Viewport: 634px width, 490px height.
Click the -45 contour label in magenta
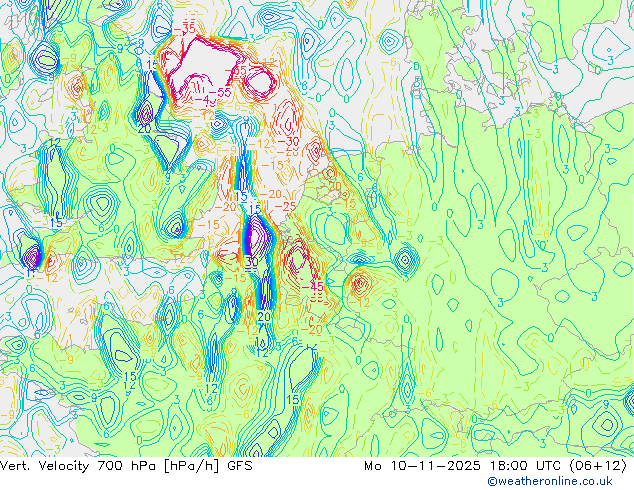pos(313,287)
